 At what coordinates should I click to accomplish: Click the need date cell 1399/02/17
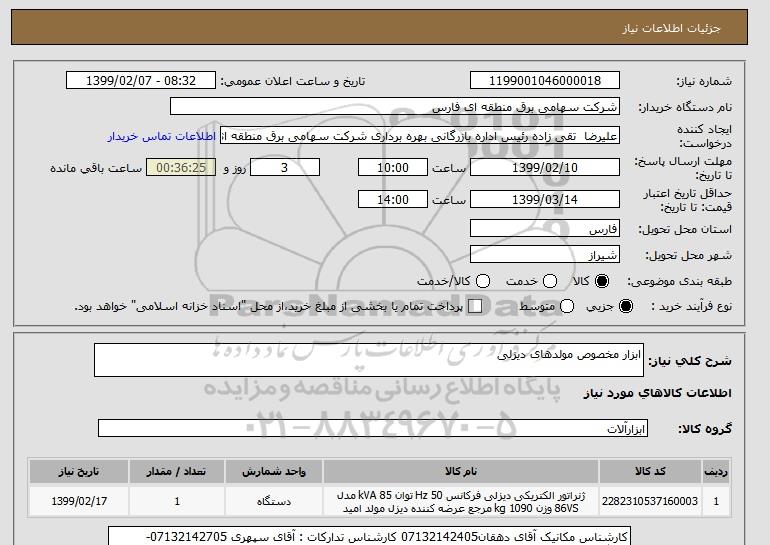pyautogui.click(x=79, y=501)
